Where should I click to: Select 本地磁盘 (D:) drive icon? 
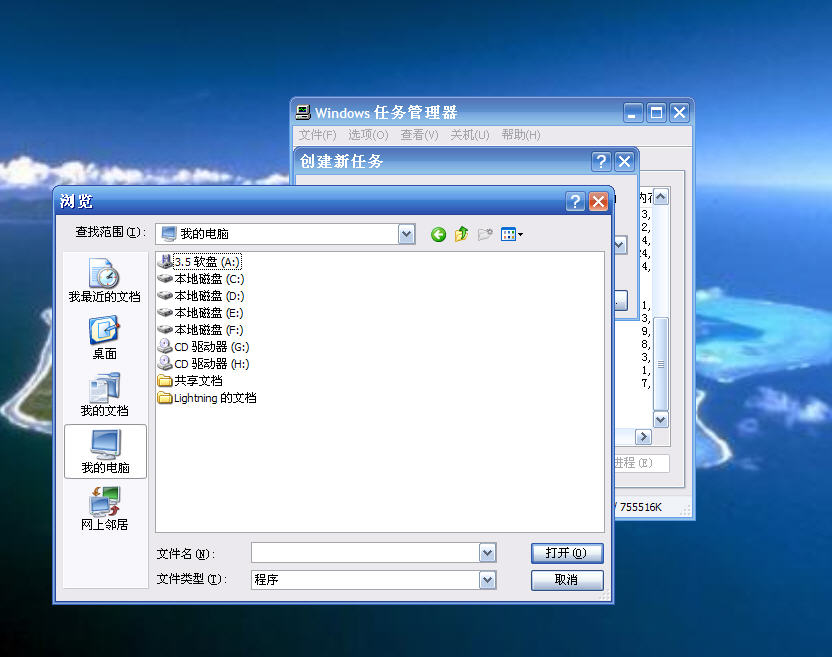point(165,295)
